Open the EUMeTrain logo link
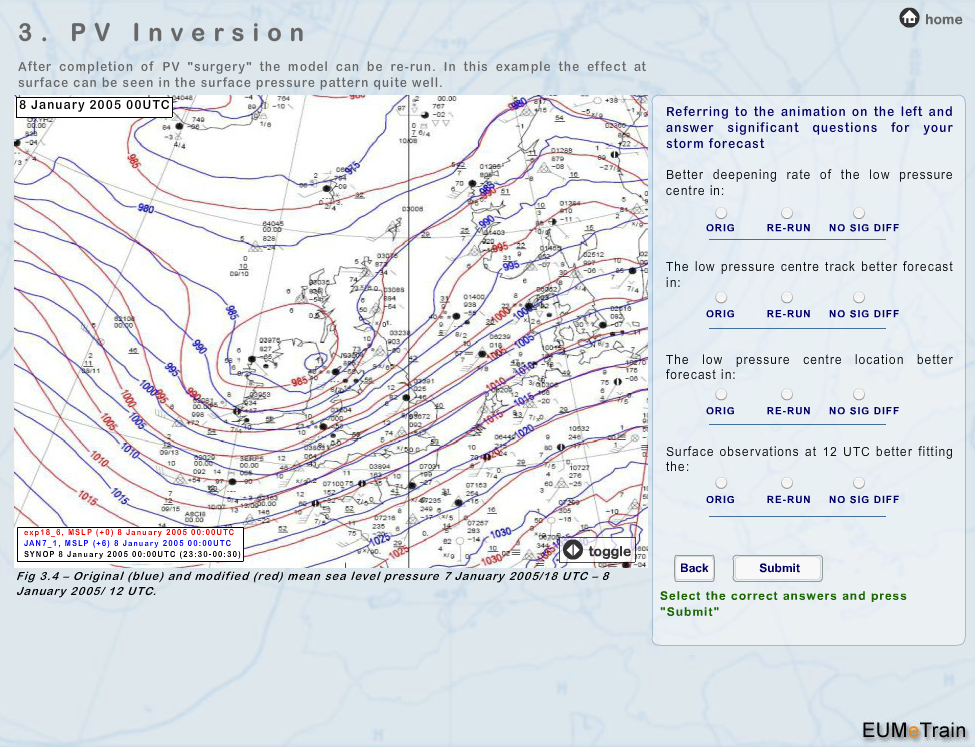This screenshot has height=748, width=975. 914,729
